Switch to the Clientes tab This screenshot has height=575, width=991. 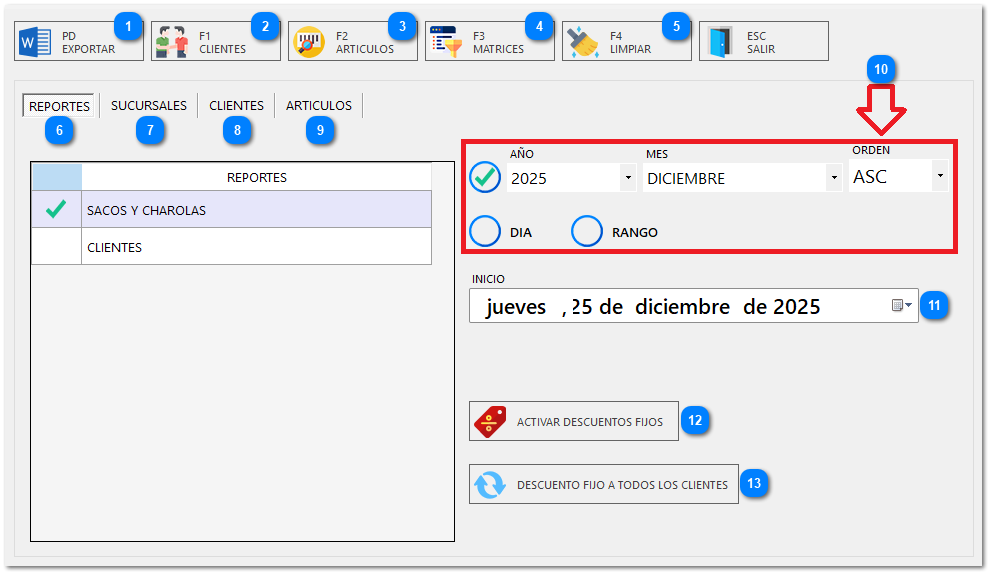point(236,106)
